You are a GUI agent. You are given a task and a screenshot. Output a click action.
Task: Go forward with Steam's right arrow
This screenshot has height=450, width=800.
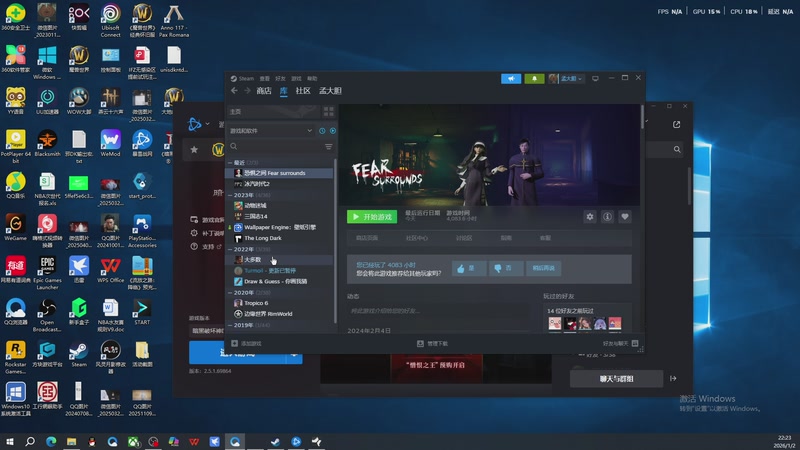(x=247, y=91)
